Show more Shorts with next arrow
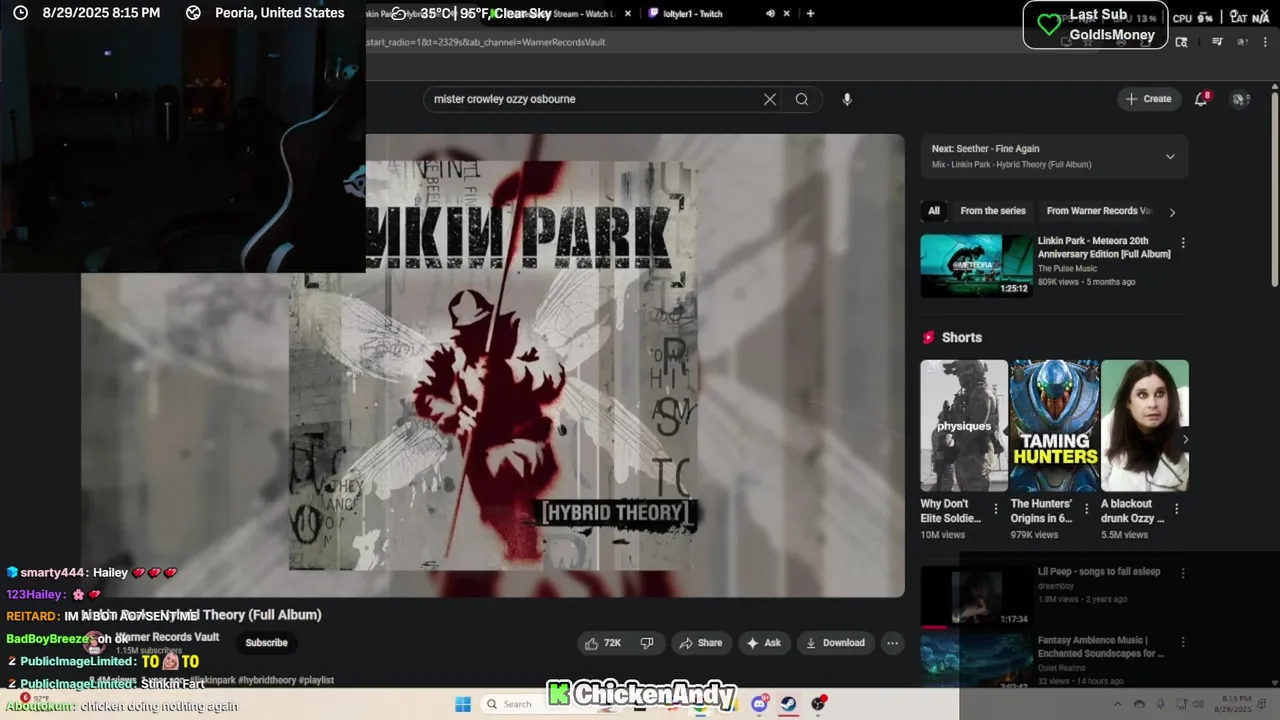 pyautogui.click(x=1185, y=439)
